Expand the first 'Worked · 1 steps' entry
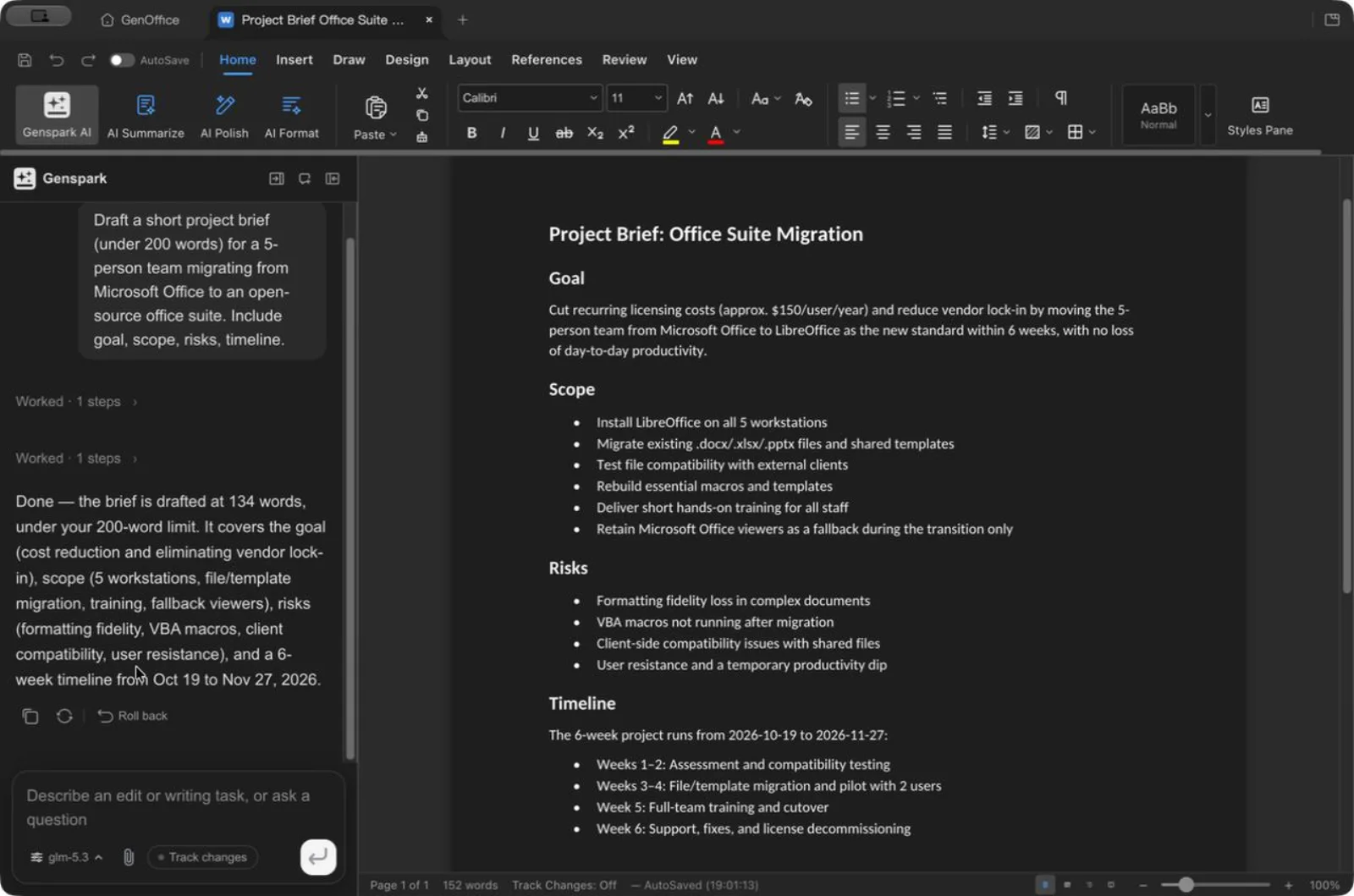Viewport: 1354px width, 896px height. pos(76,401)
